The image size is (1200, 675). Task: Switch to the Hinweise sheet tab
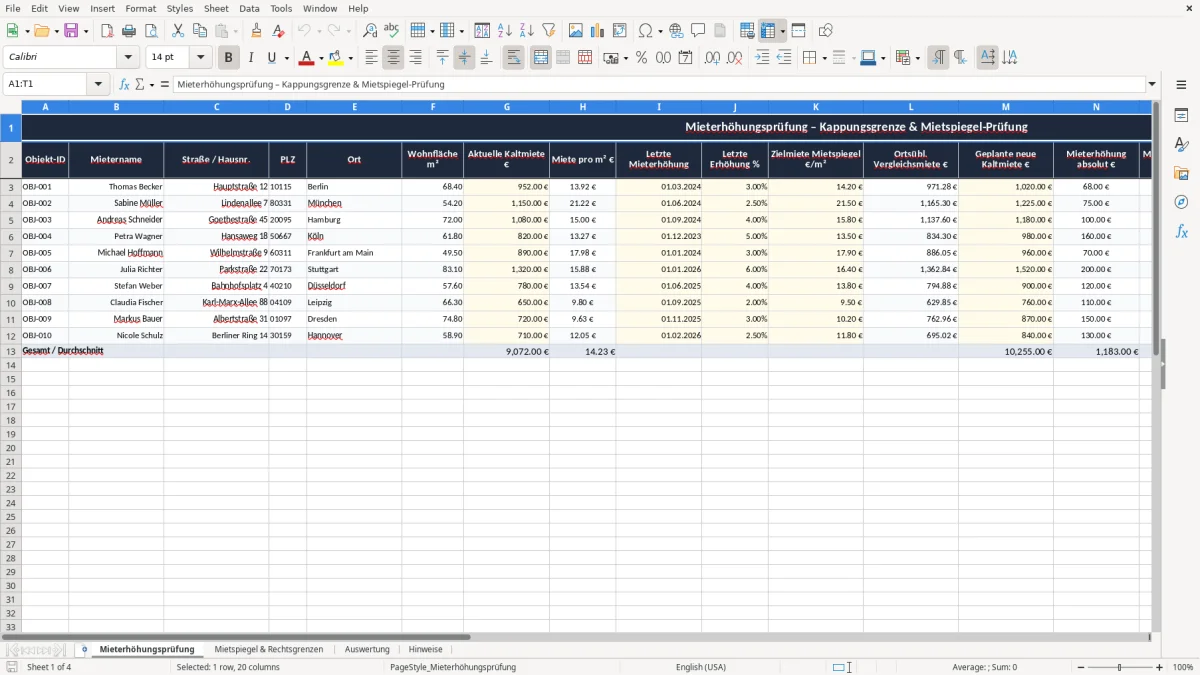point(425,649)
